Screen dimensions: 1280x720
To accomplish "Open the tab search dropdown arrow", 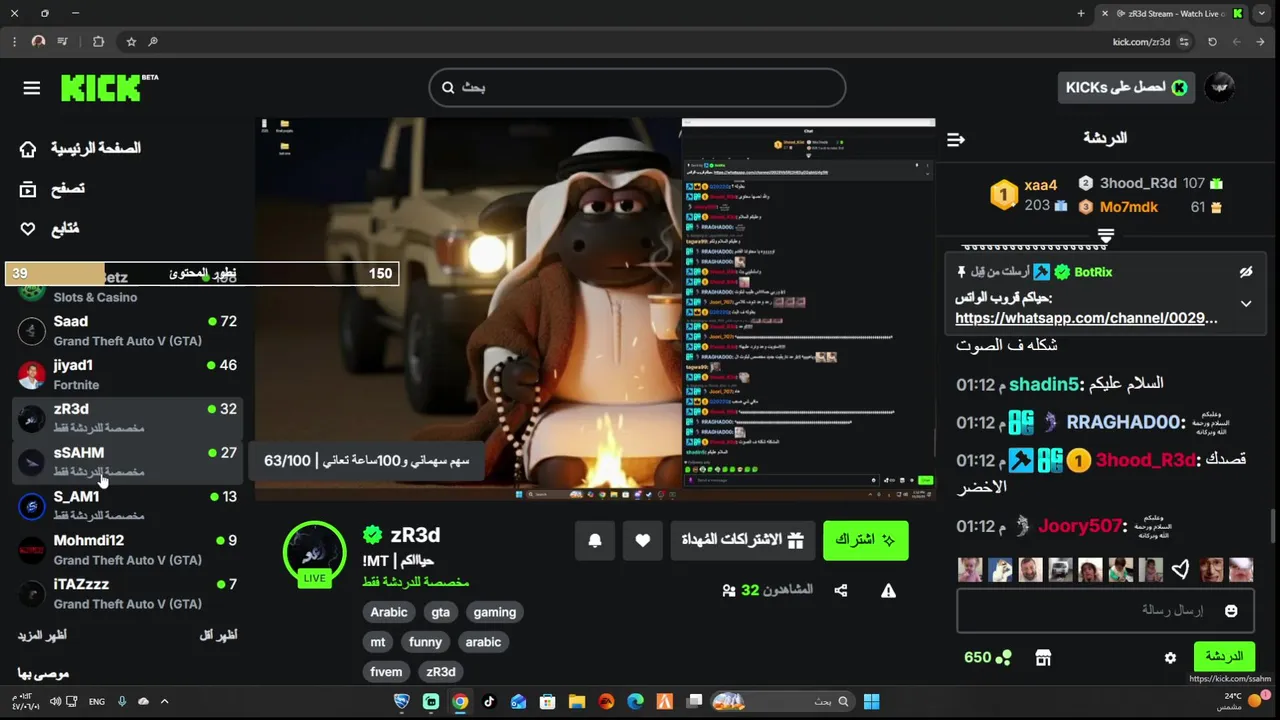I will pyautogui.click(x=1263, y=13).
